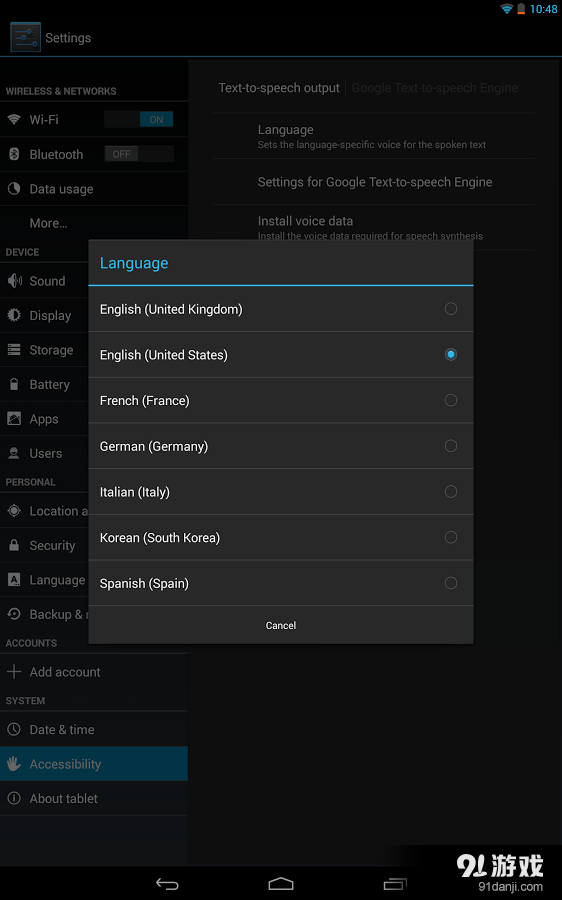The image size is (562, 900).
Task: Toggle the Bluetooth OFF switch
Action: coord(139,154)
